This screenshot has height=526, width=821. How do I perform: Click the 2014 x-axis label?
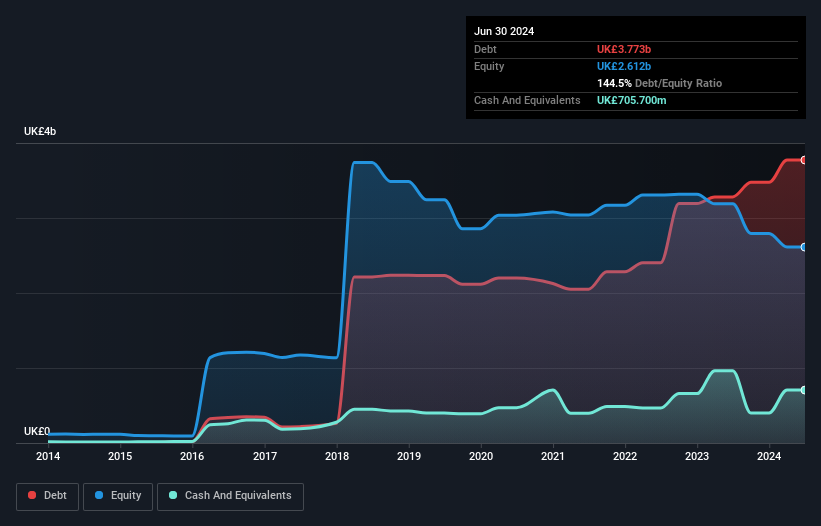coord(48,456)
